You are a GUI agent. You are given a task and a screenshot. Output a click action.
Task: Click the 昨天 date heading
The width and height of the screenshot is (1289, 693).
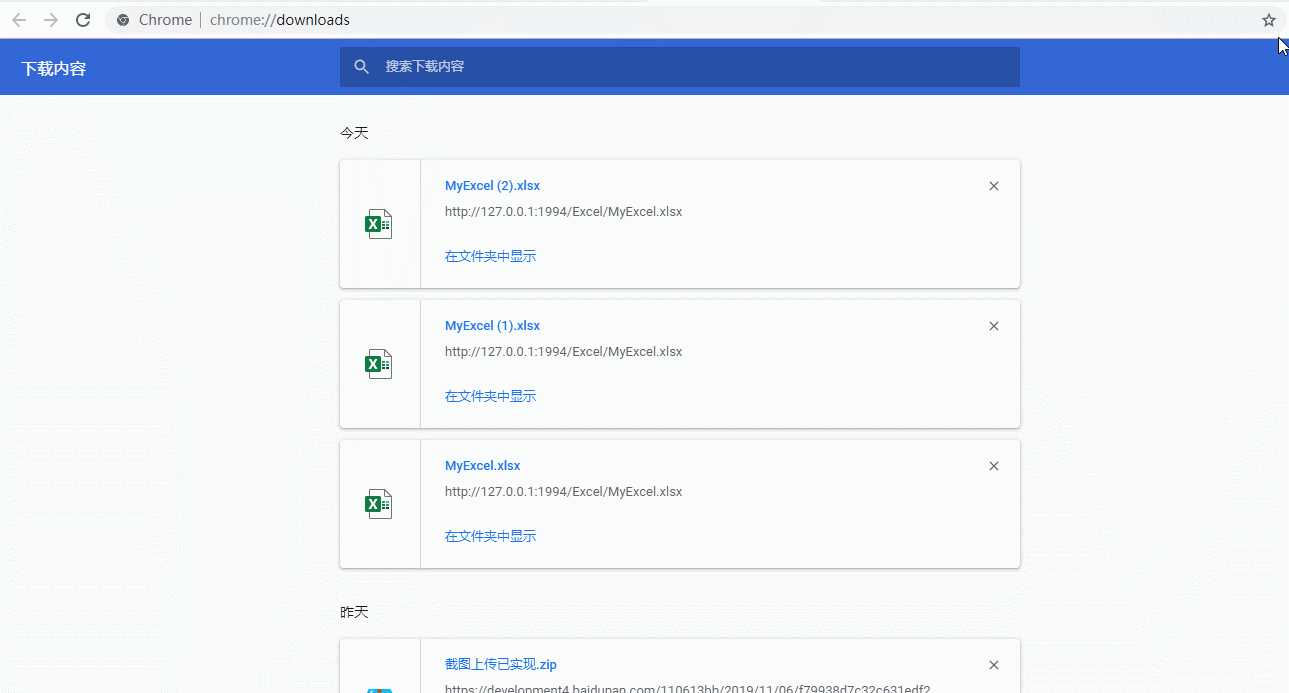pos(354,611)
